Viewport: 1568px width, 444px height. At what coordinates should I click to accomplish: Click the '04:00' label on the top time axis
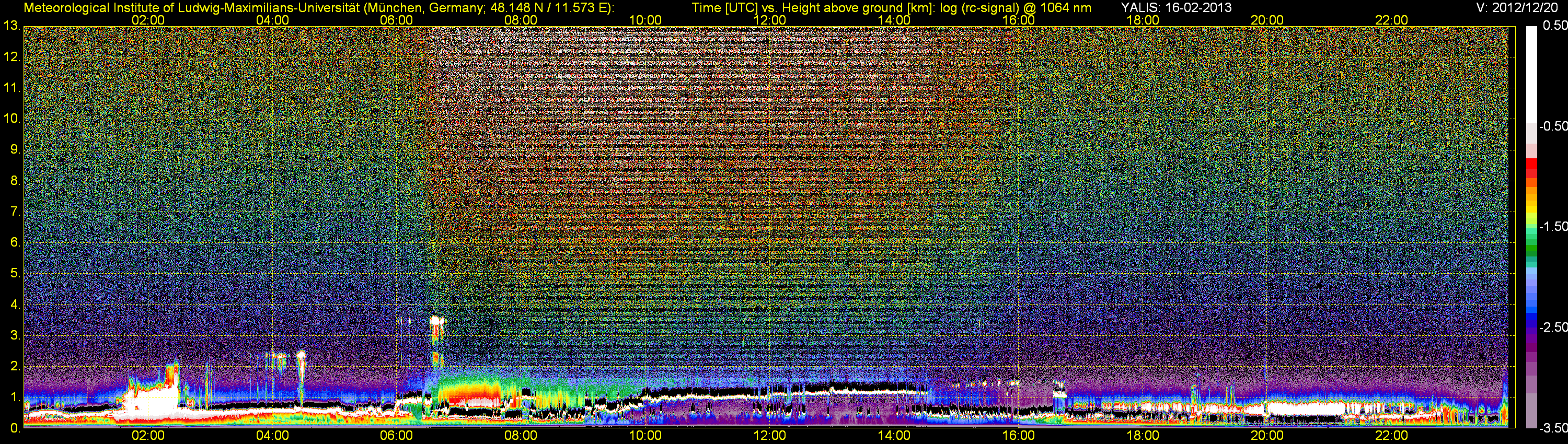(x=272, y=20)
